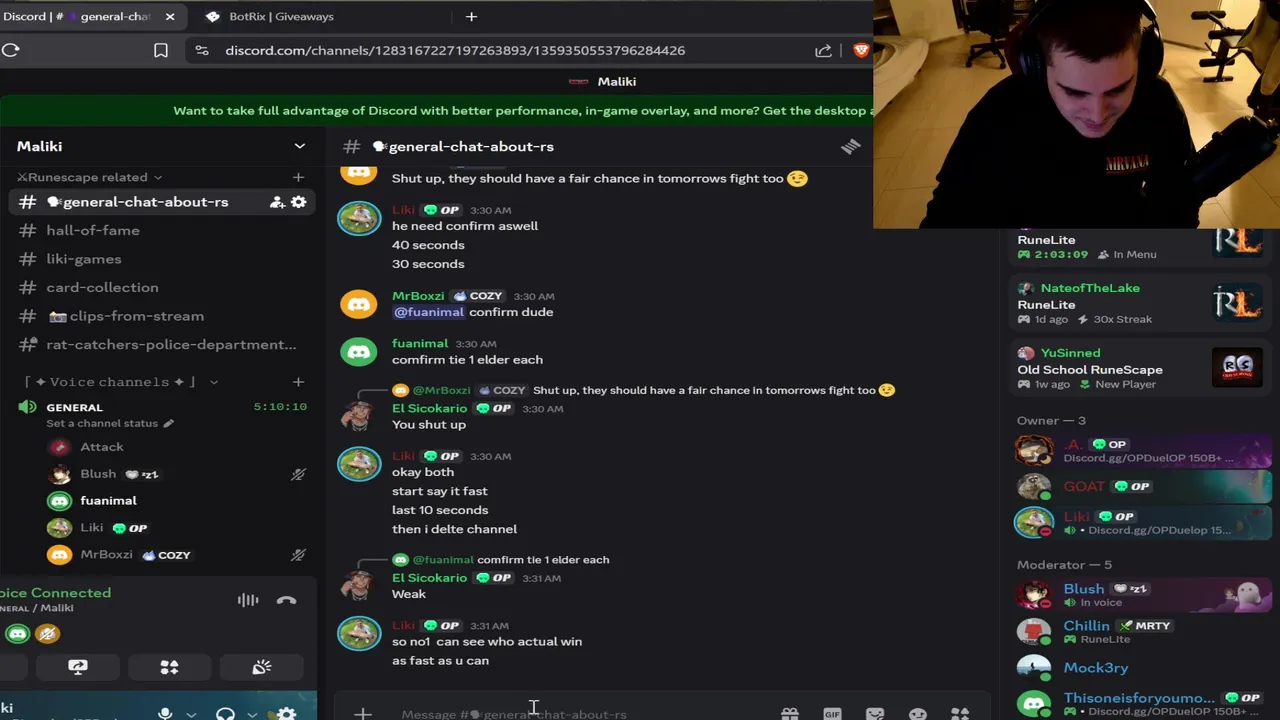Image resolution: width=1280 pixels, height=720 pixels.
Task: Toggle headphone deafen in user panel
Action: tap(225, 713)
